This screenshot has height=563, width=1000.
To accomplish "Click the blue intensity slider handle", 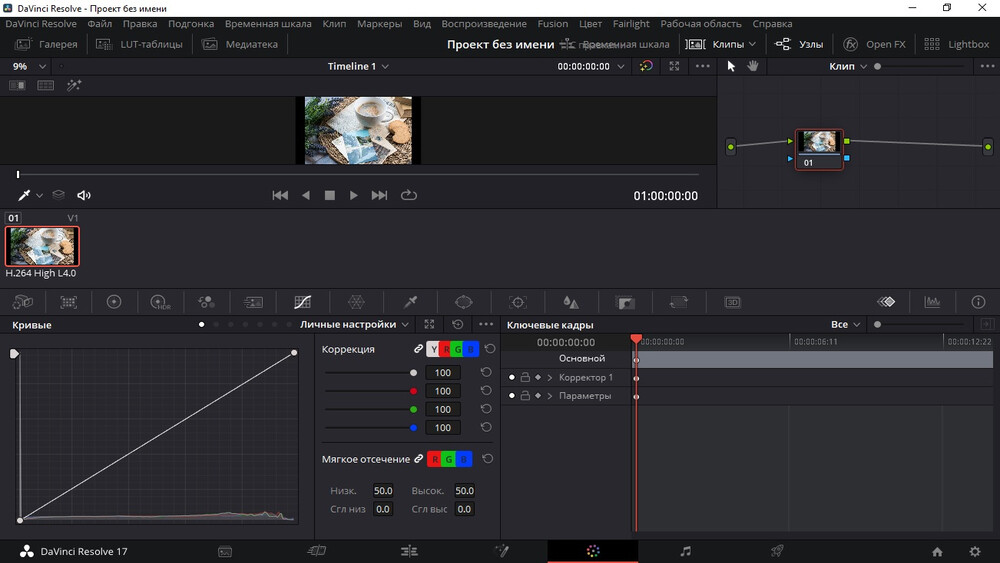I will [413, 428].
